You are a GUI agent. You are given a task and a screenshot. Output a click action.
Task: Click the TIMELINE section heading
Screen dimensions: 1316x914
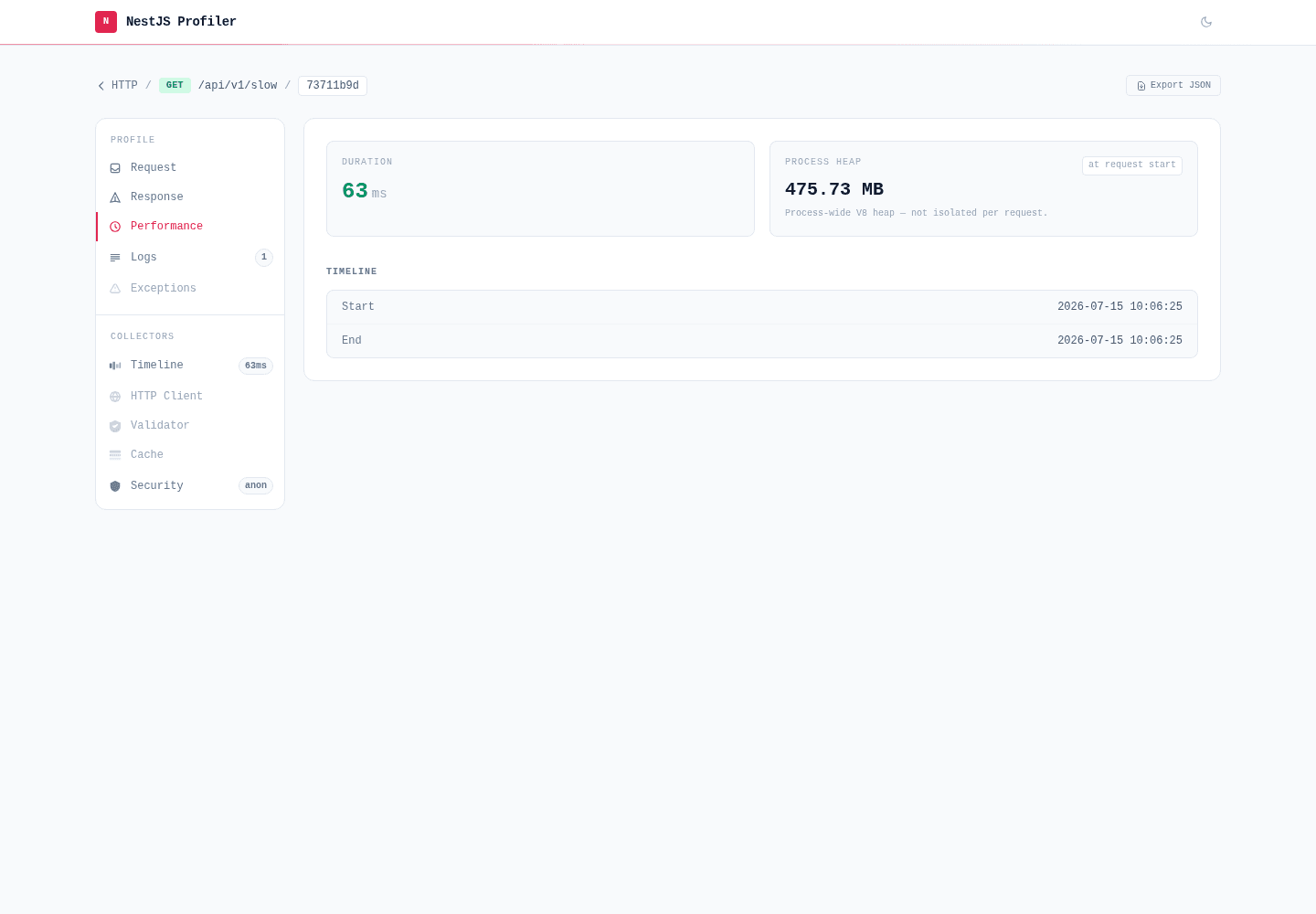352,271
